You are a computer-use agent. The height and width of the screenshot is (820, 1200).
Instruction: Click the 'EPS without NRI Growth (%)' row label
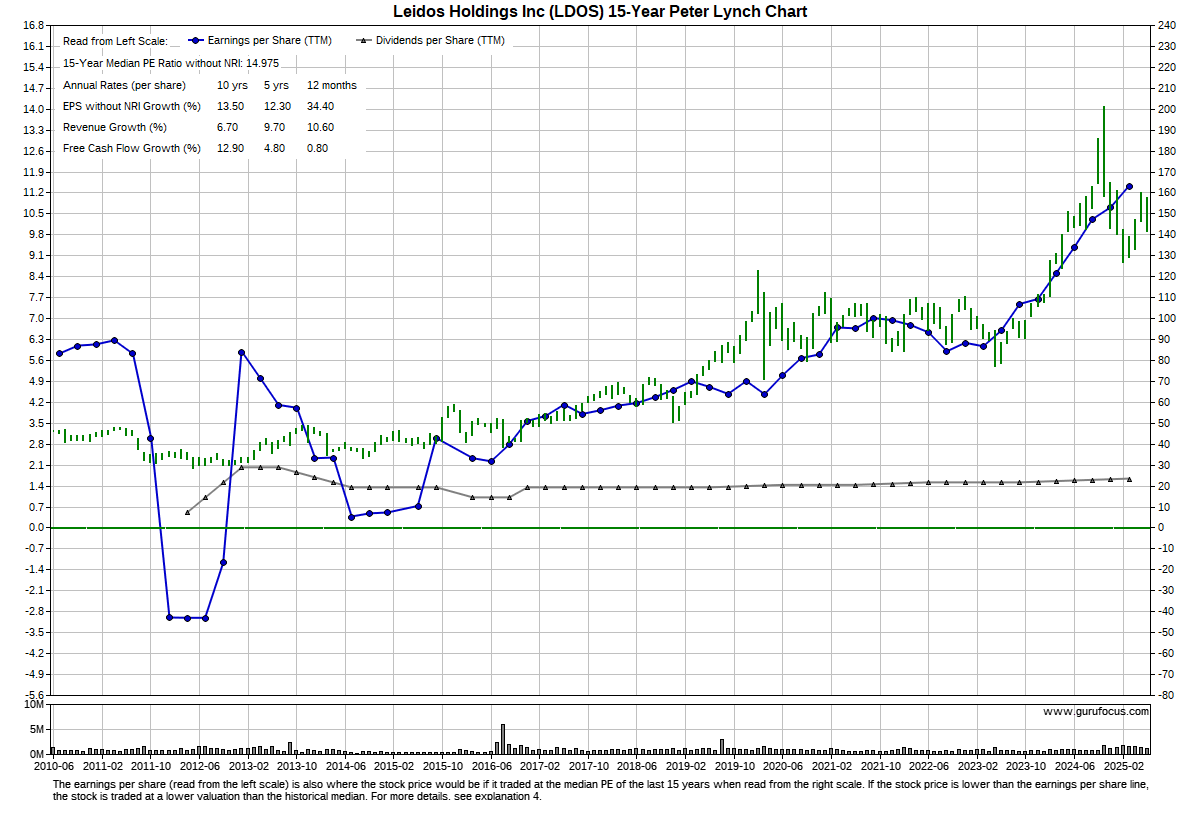point(132,106)
